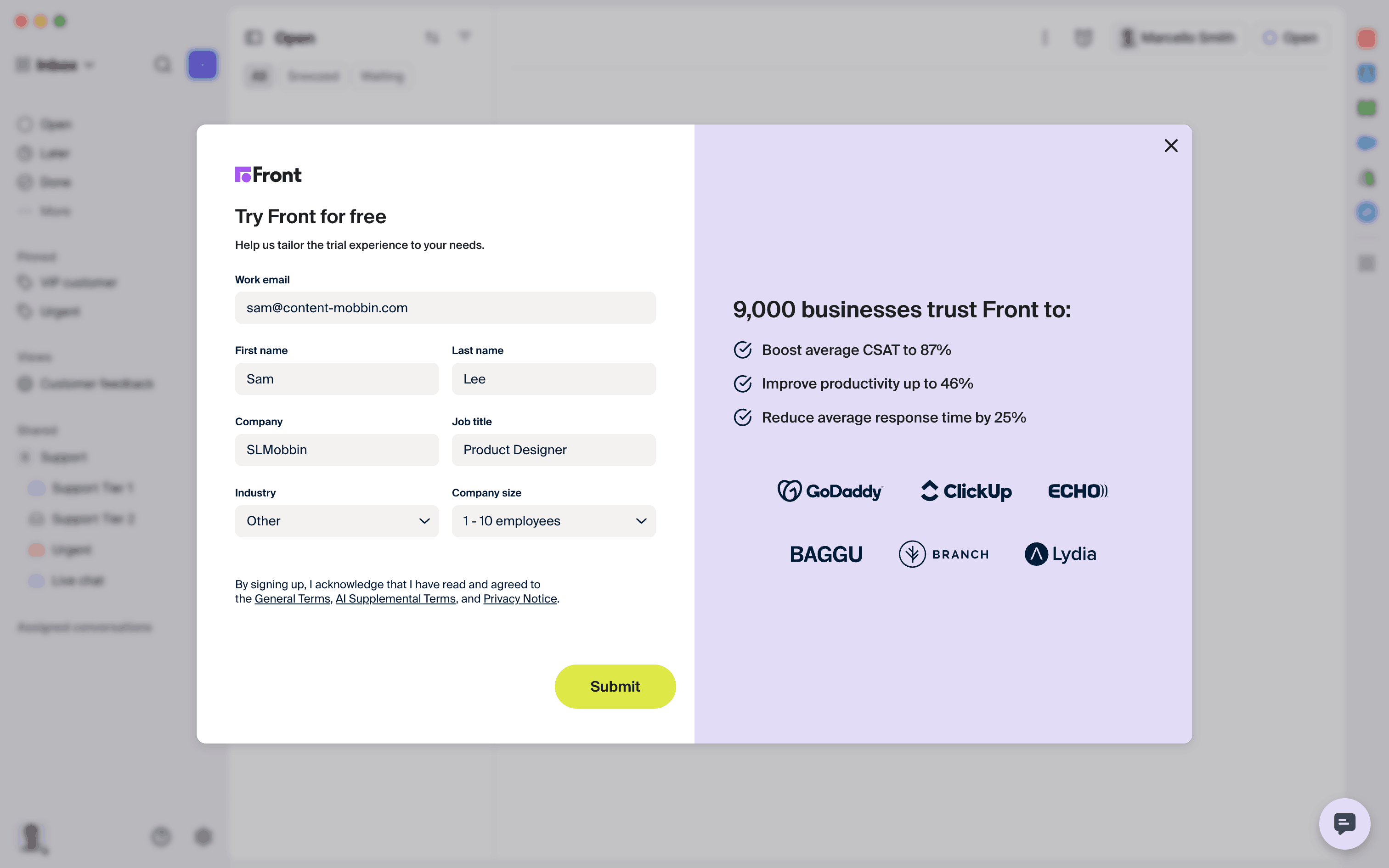Click the Front logo in the modal
This screenshot has width=1389, height=868.
pyautogui.click(x=268, y=175)
